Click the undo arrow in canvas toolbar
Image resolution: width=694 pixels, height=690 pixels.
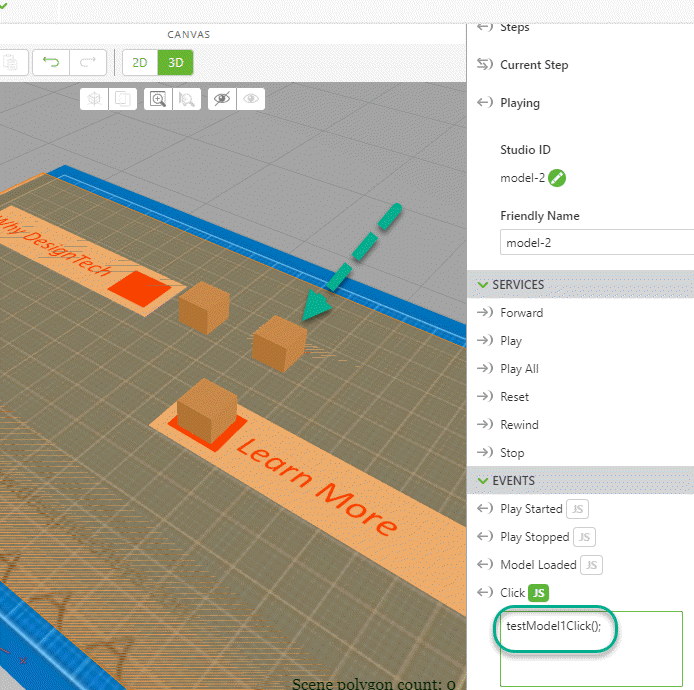tap(51, 62)
